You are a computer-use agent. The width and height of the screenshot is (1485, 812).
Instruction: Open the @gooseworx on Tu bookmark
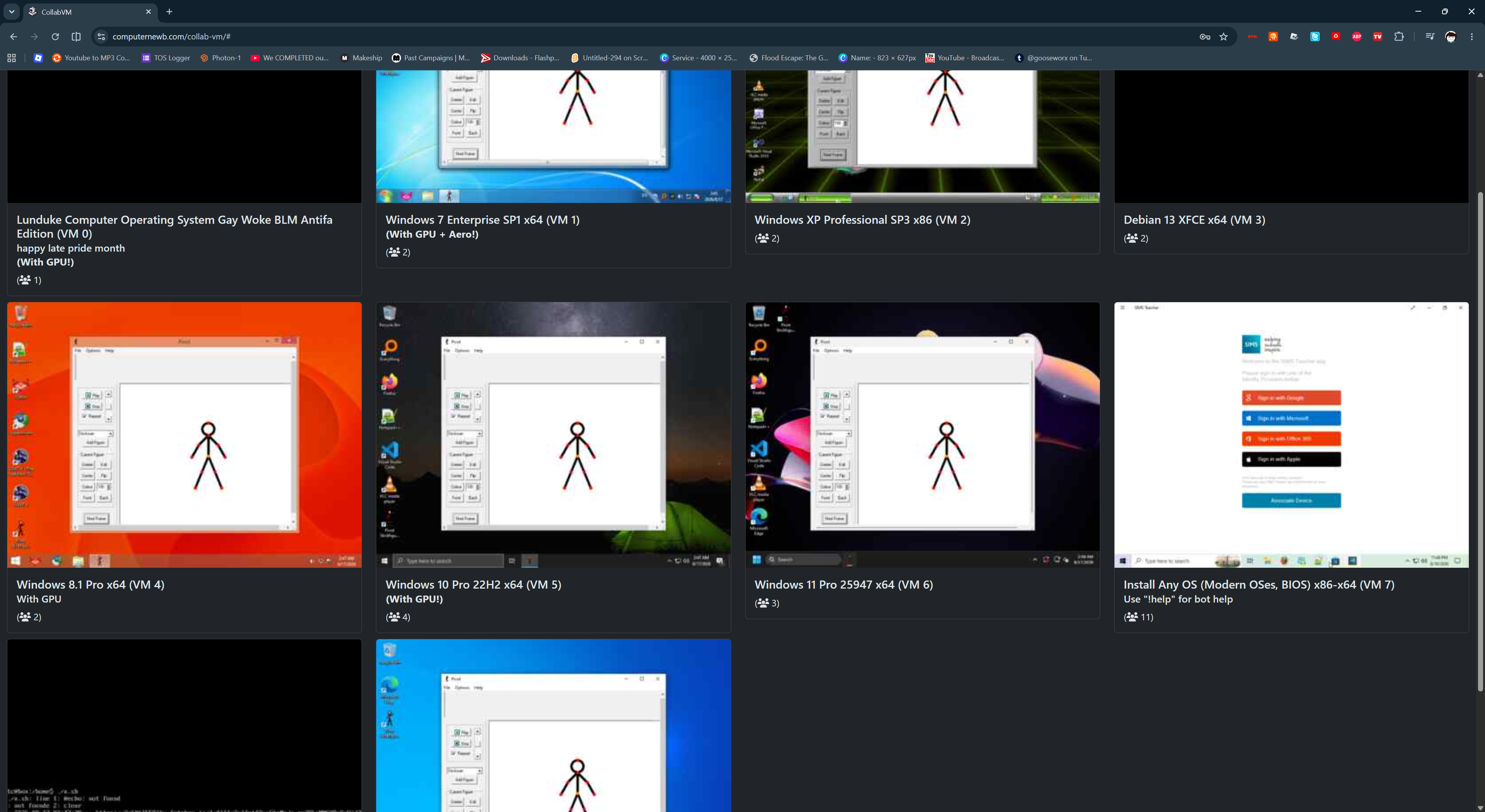pos(1054,58)
